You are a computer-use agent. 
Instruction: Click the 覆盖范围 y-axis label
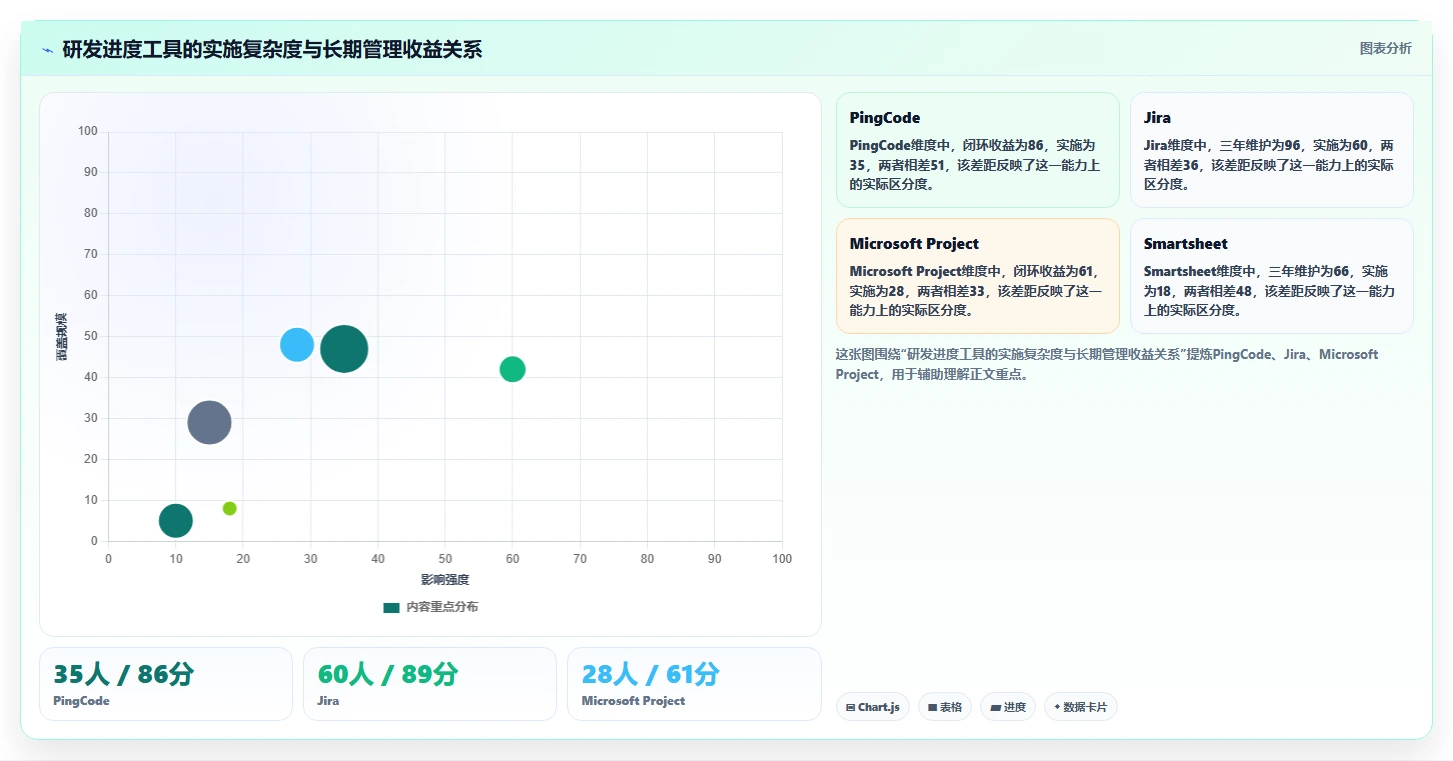(x=62, y=336)
